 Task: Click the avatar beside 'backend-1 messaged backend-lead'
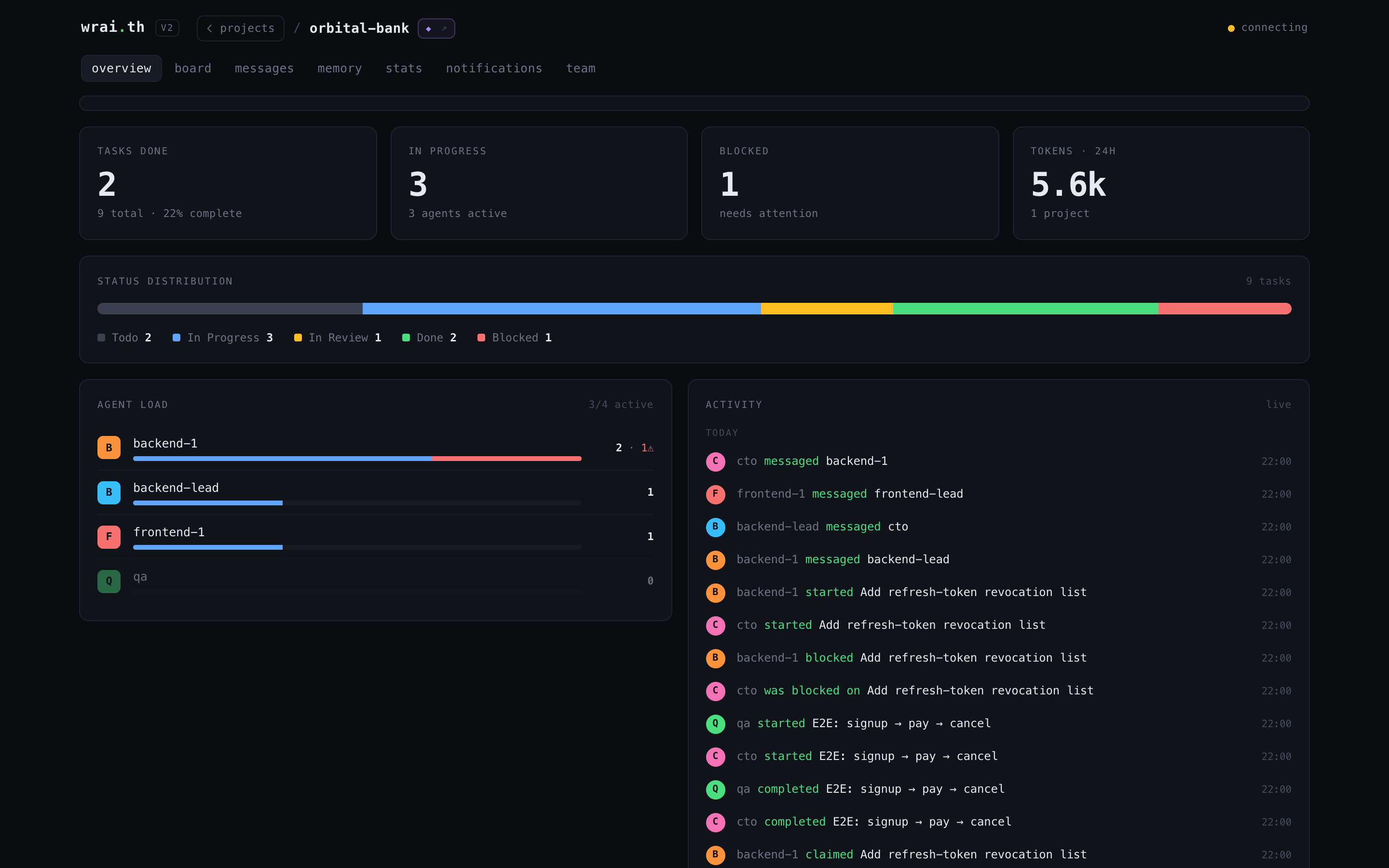(x=715, y=559)
